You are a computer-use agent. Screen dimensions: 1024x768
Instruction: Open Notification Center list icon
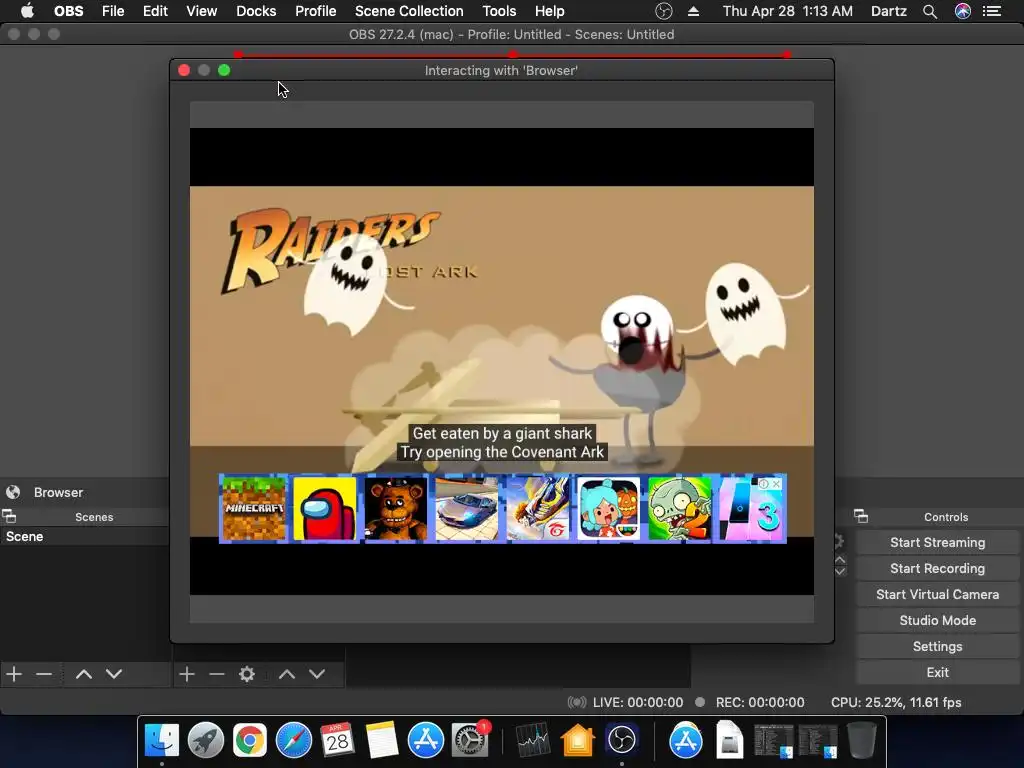tap(992, 11)
